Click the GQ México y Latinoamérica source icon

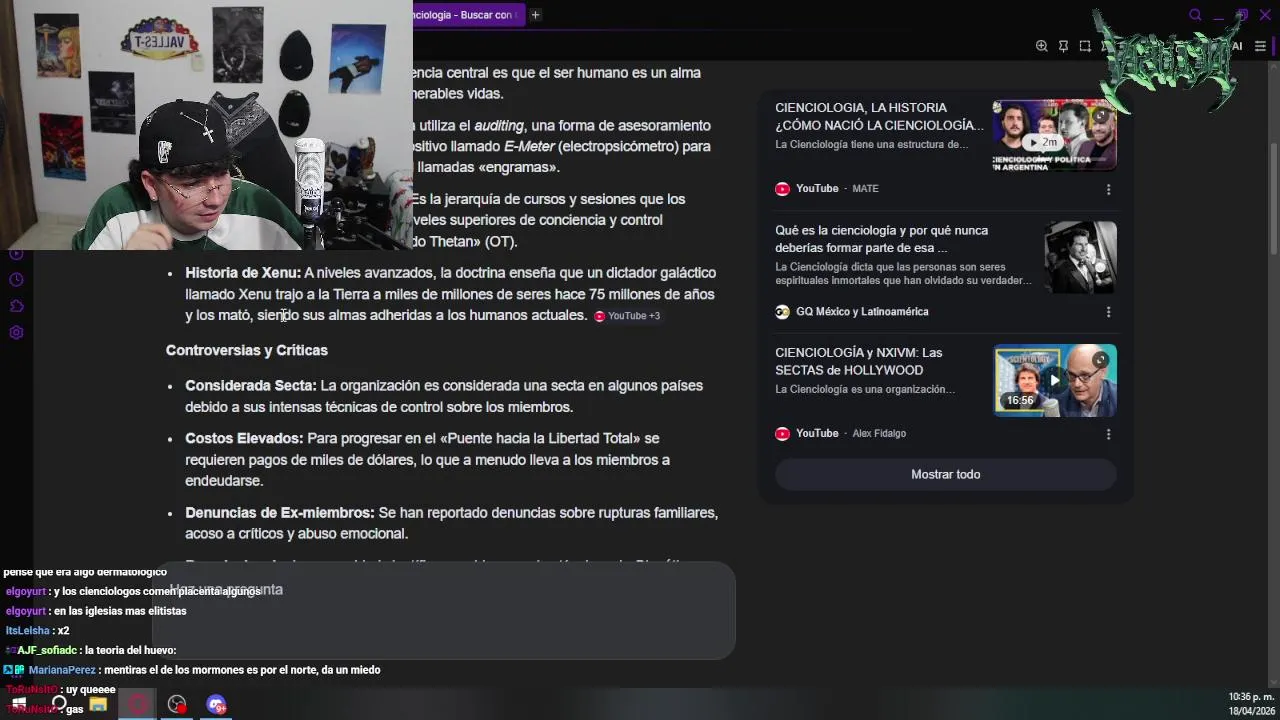pyautogui.click(x=782, y=312)
